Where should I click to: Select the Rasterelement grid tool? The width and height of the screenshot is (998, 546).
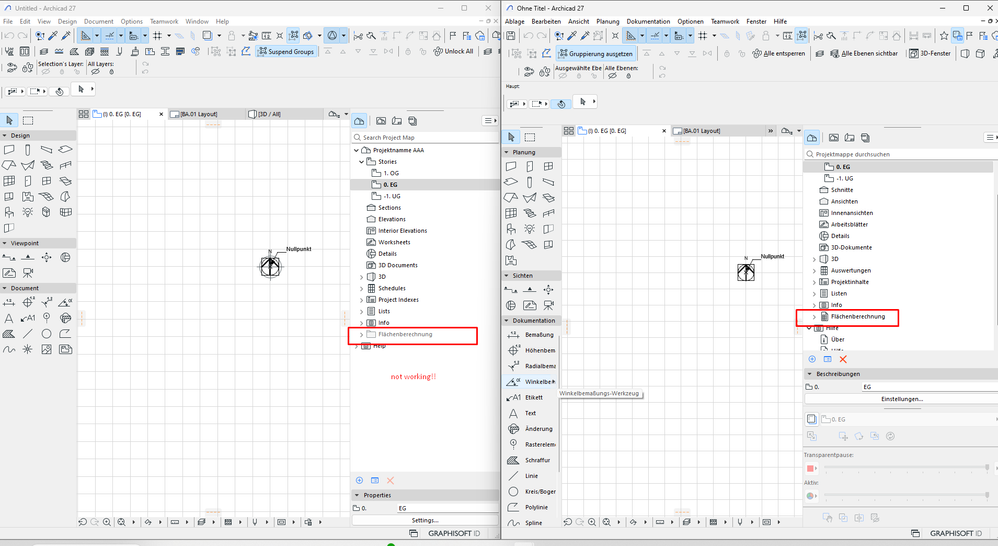click(531, 444)
